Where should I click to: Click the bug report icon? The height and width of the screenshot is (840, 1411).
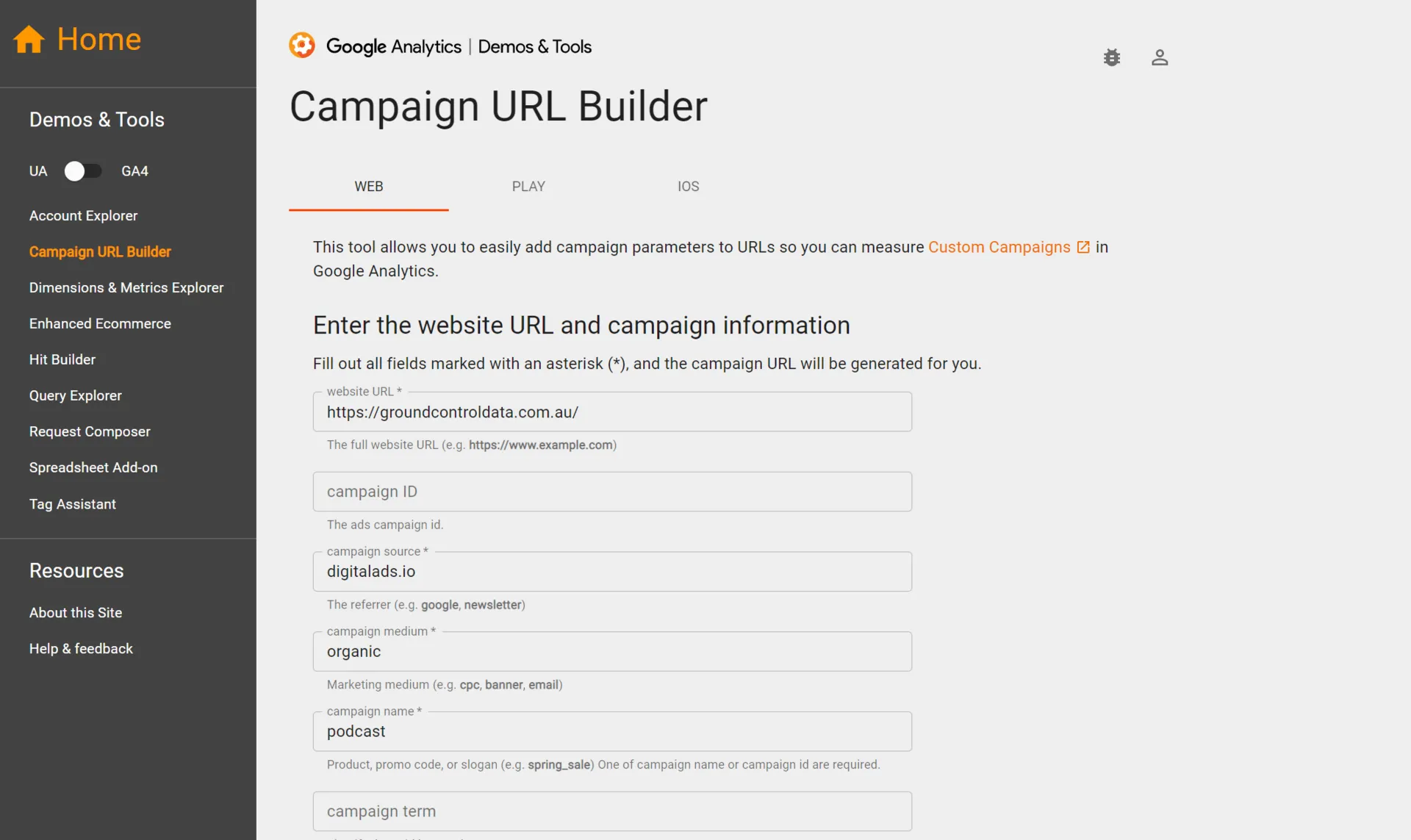1111,57
